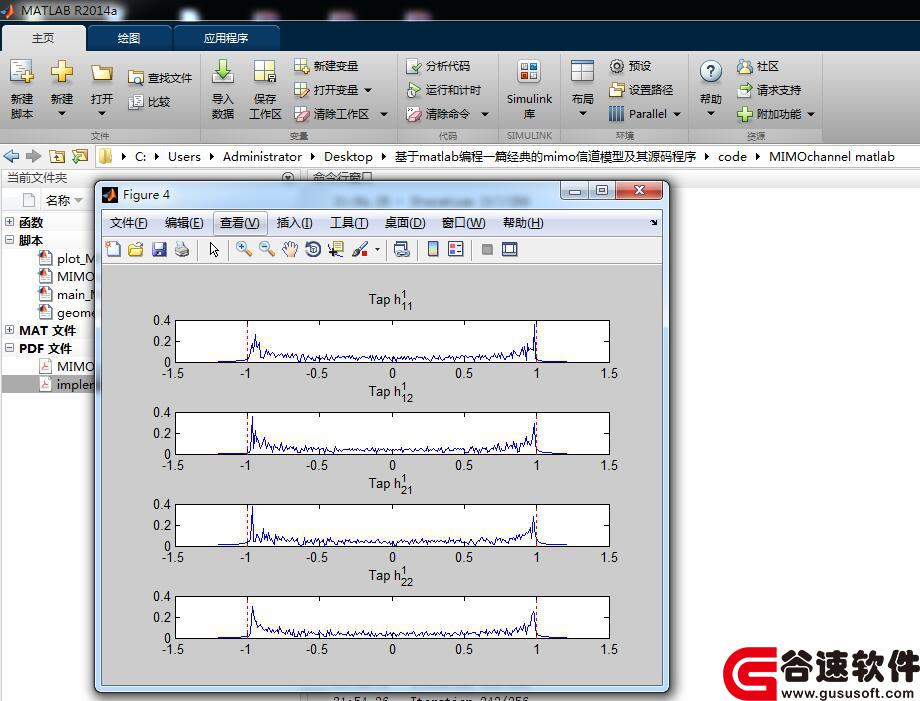The image size is (920, 701).
Task: Click 运行和计时 run and time
Action: (x=444, y=90)
